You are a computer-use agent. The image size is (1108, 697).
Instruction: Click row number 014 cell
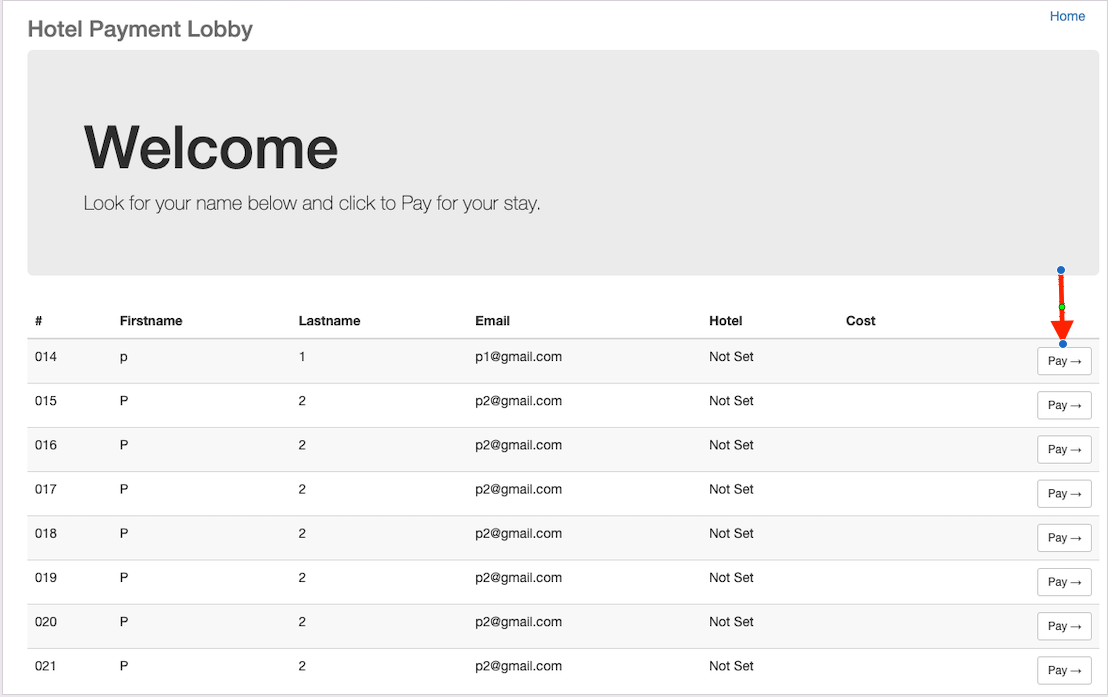point(46,357)
